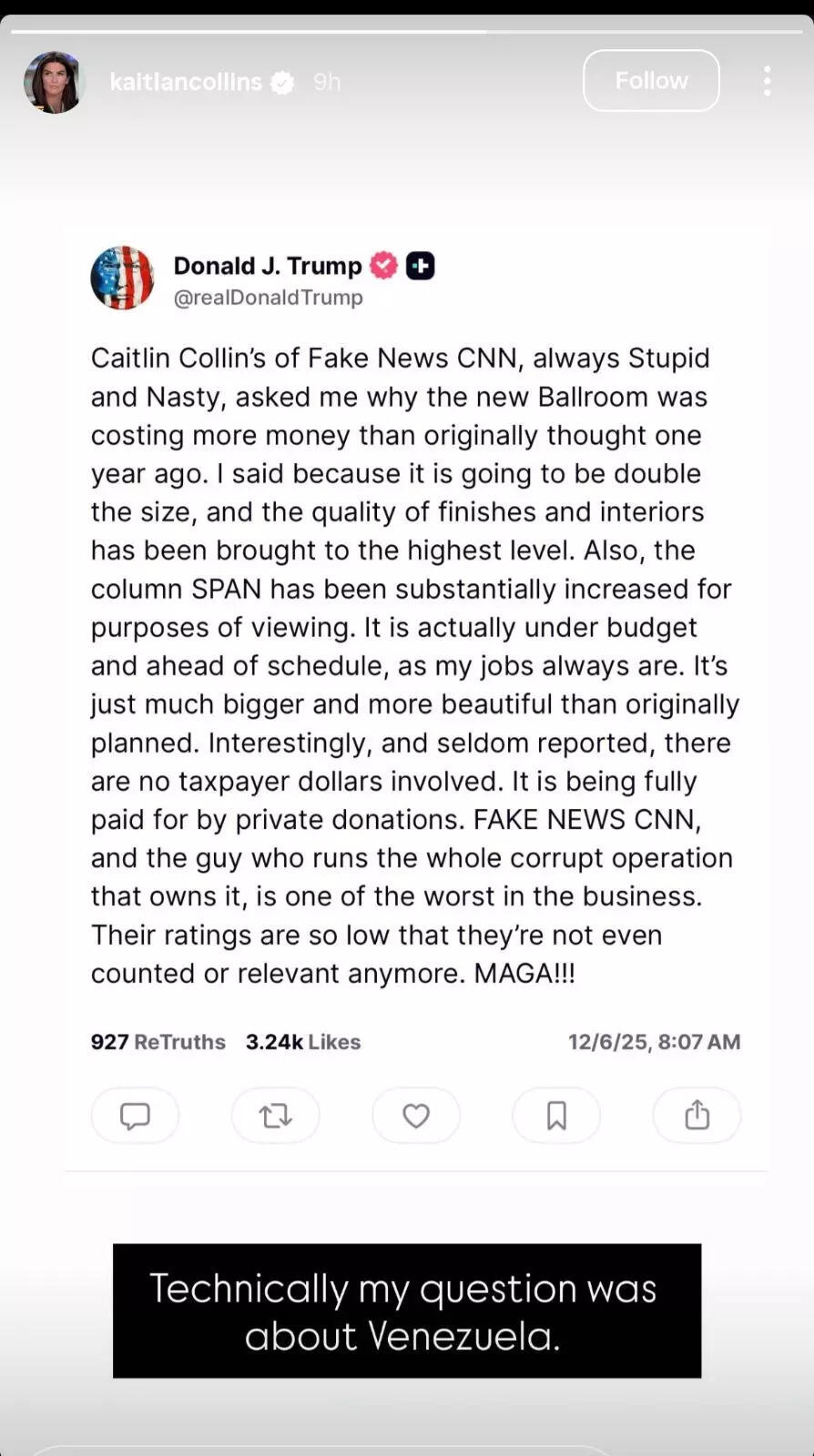
Task: Click the 12/6/25, 8:07 AM timestamp
Action: (x=654, y=1042)
